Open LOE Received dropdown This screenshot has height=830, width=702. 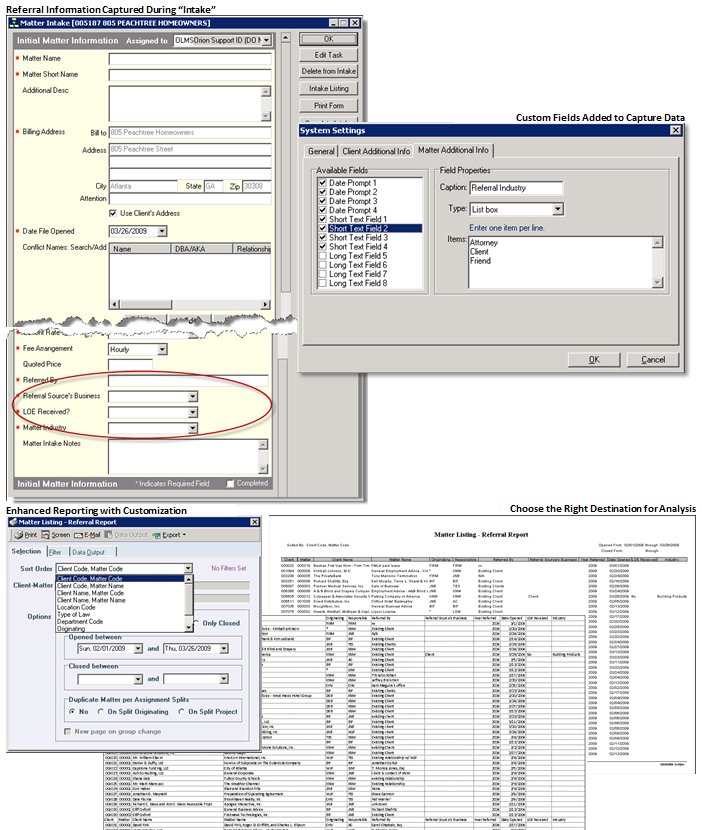193,412
